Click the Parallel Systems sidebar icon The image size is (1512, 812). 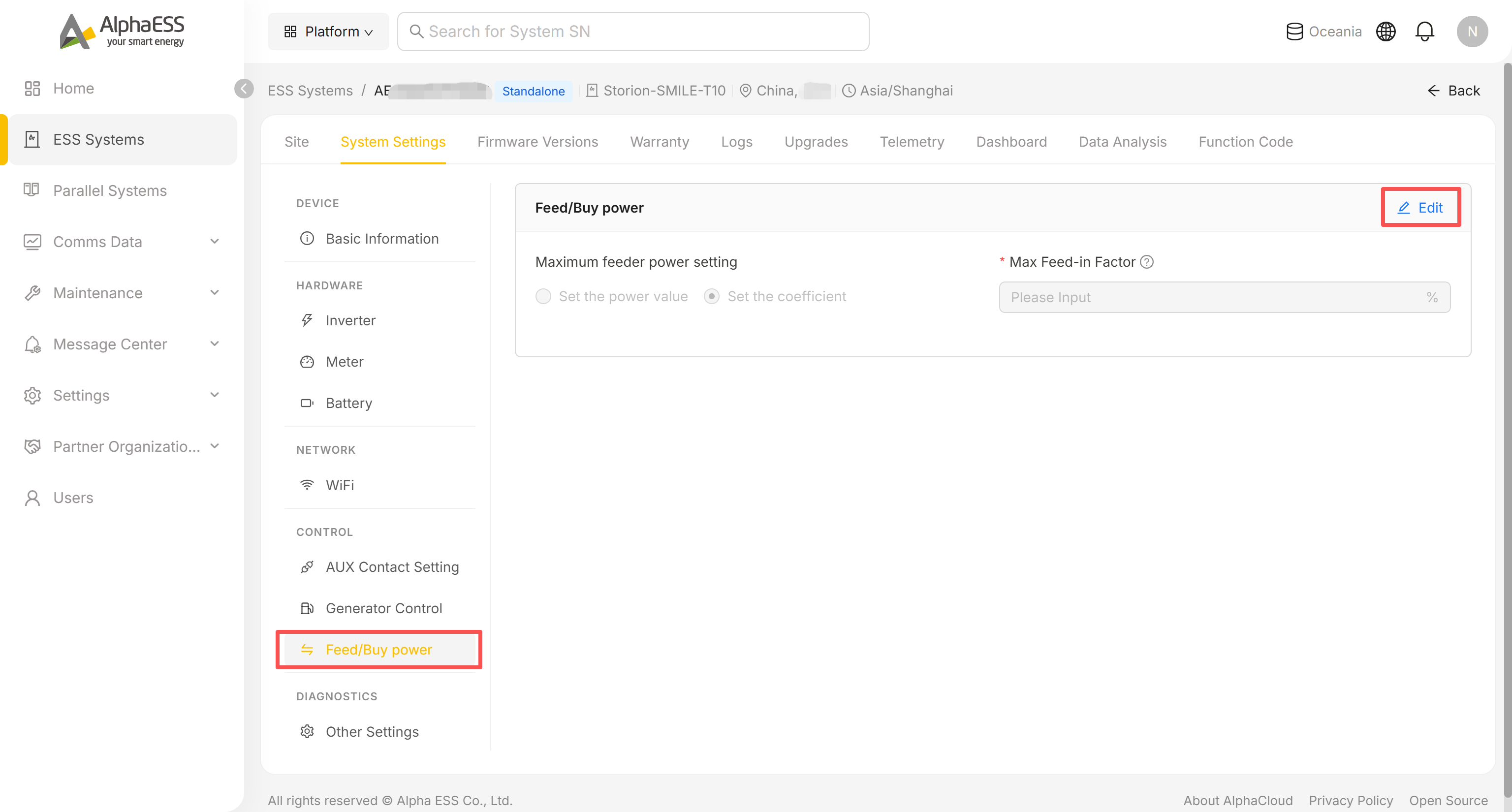31,190
